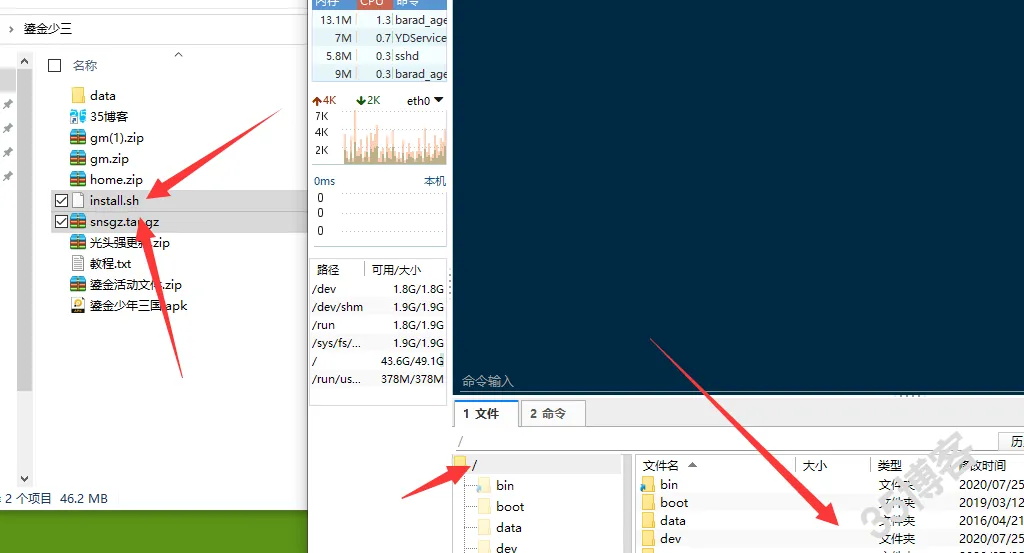This screenshot has height=553, width=1024.
Task: Uncheck the install.sh checkbox
Action: [x=61, y=200]
